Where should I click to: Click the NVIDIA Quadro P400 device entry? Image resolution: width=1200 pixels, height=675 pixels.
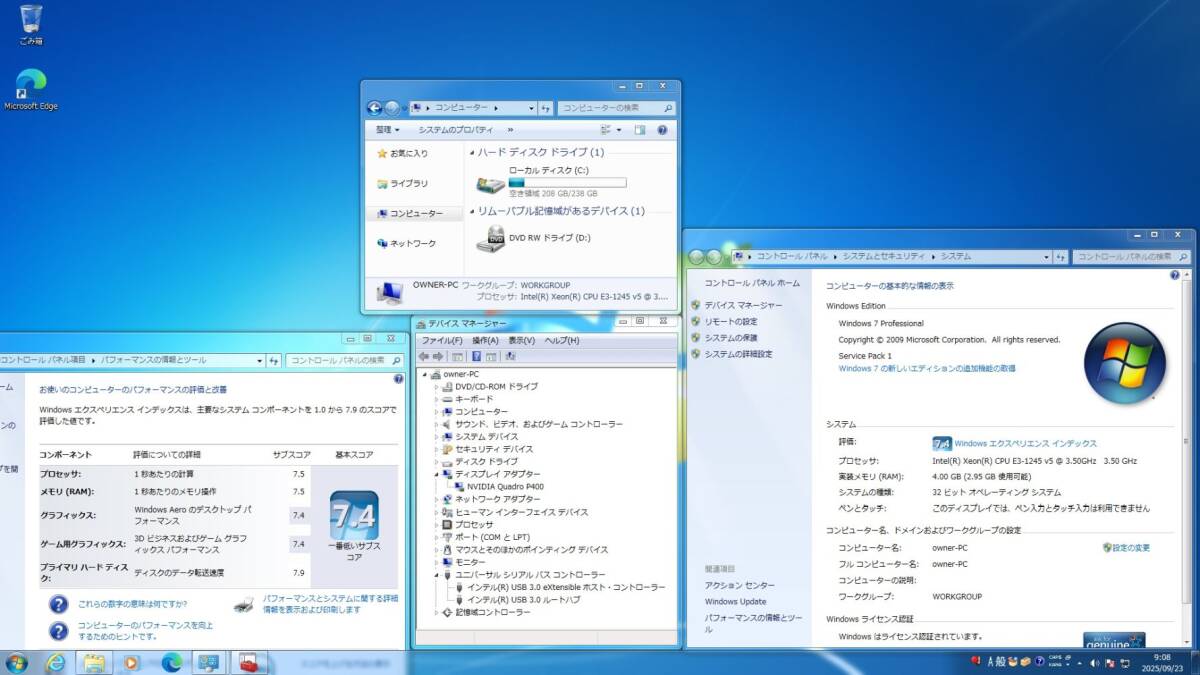pyautogui.click(x=507, y=487)
